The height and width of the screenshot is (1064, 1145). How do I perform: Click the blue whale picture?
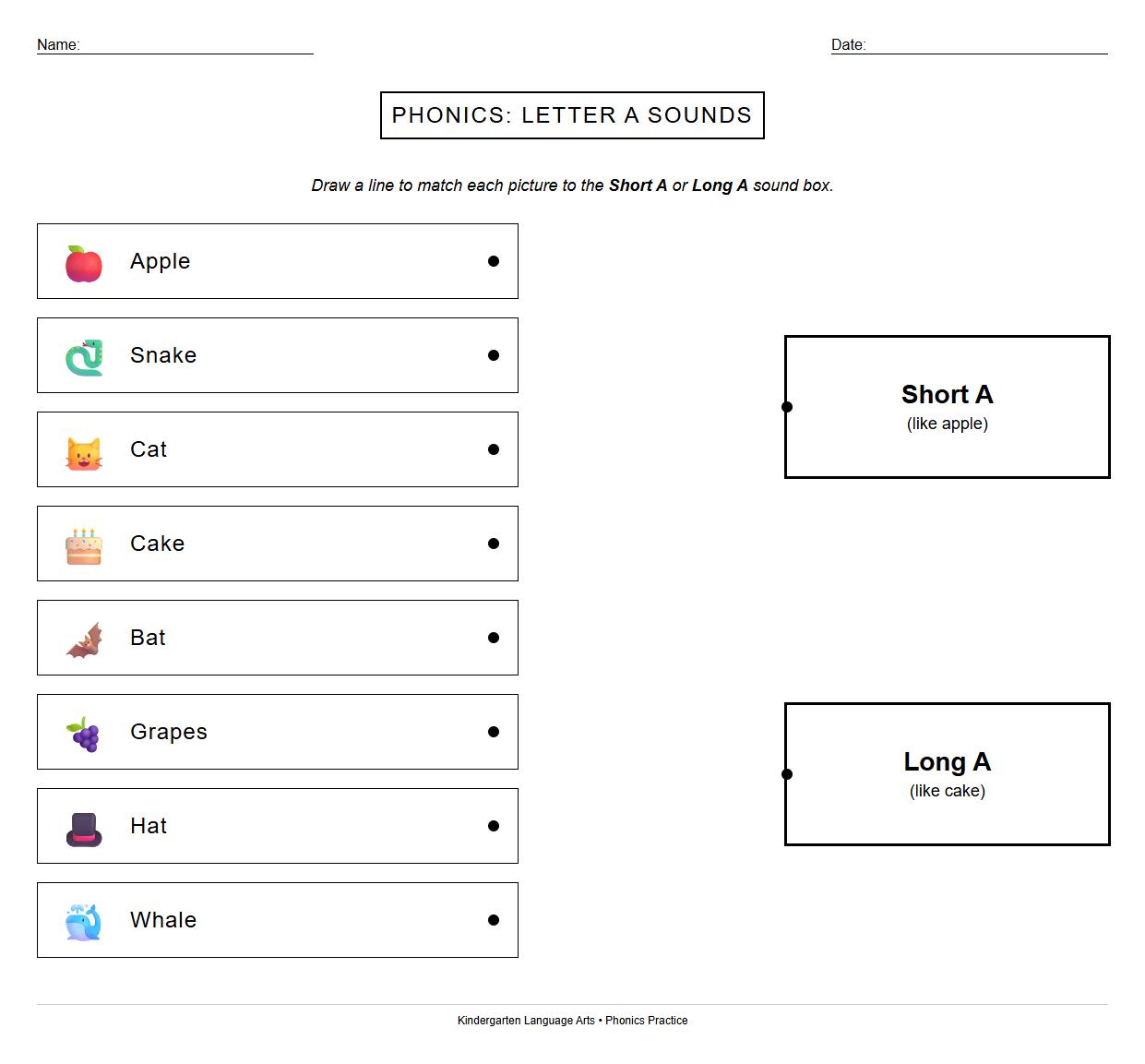pos(84,922)
